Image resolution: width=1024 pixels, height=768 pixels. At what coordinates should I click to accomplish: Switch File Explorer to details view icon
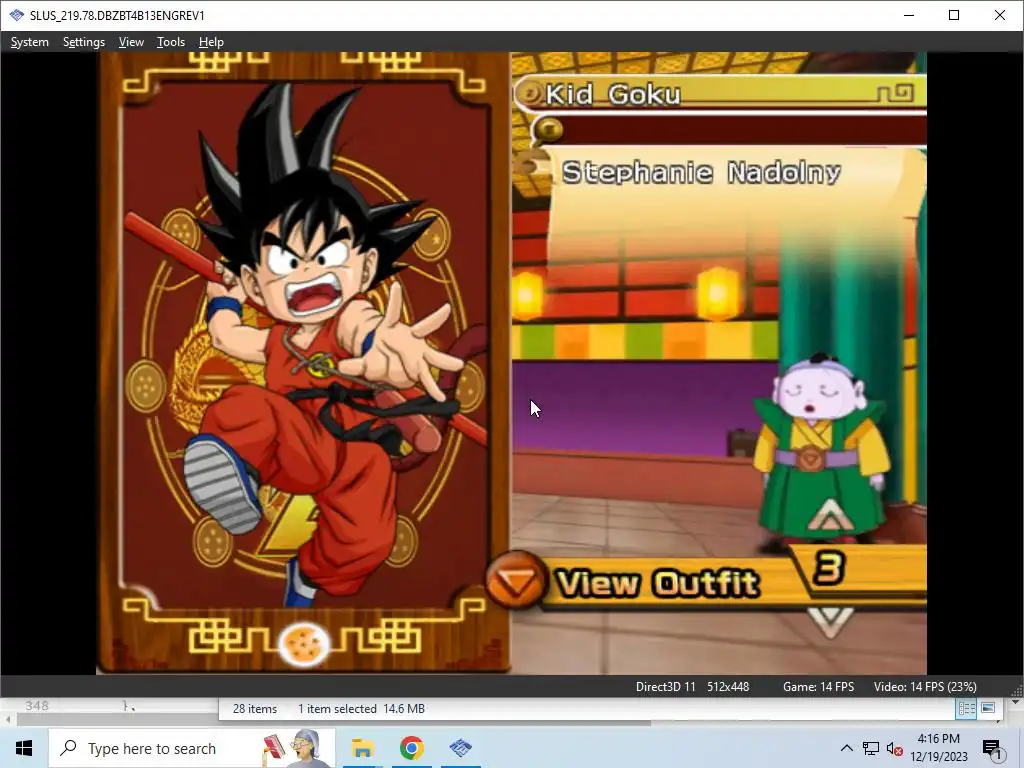point(967,709)
